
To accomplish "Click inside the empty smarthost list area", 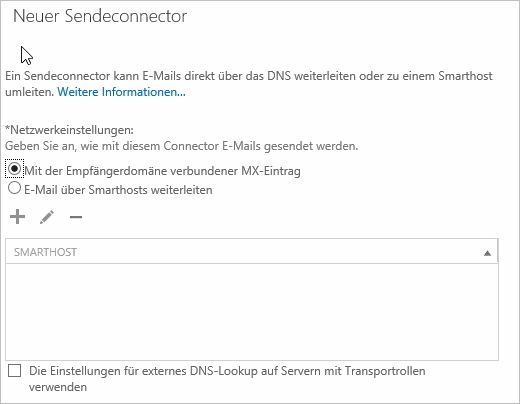I will tap(252, 312).
